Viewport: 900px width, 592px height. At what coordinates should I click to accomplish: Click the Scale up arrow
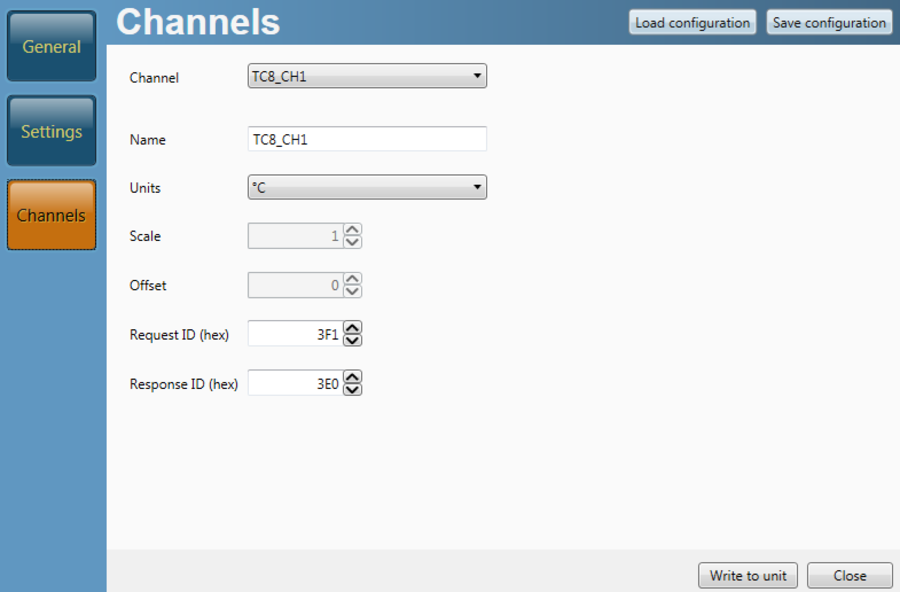[x=352, y=230]
